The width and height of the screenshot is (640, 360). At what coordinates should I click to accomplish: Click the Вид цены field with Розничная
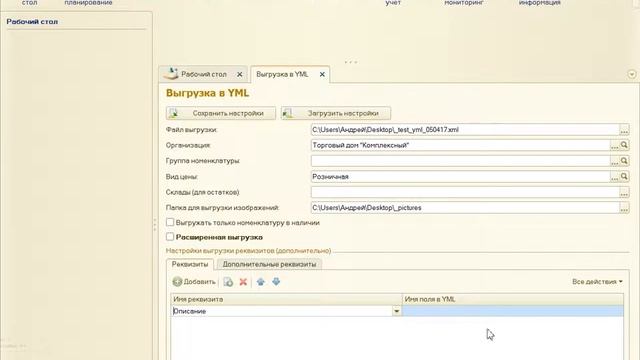coord(460,177)
